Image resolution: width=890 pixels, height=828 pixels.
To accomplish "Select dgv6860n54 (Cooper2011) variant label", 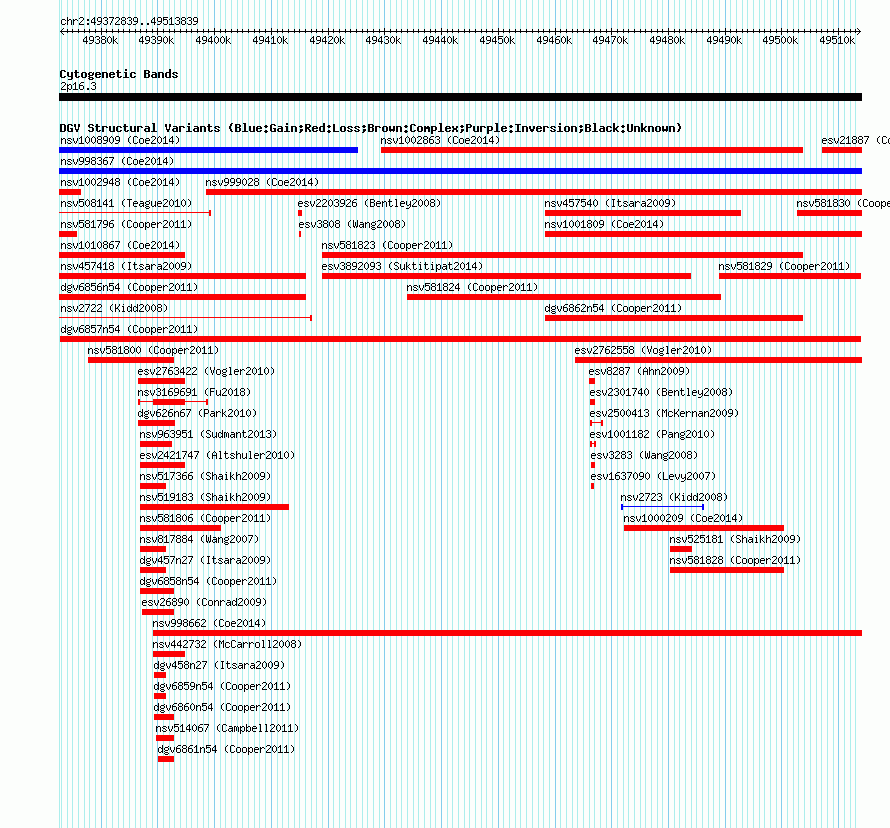I will [222, 707].
